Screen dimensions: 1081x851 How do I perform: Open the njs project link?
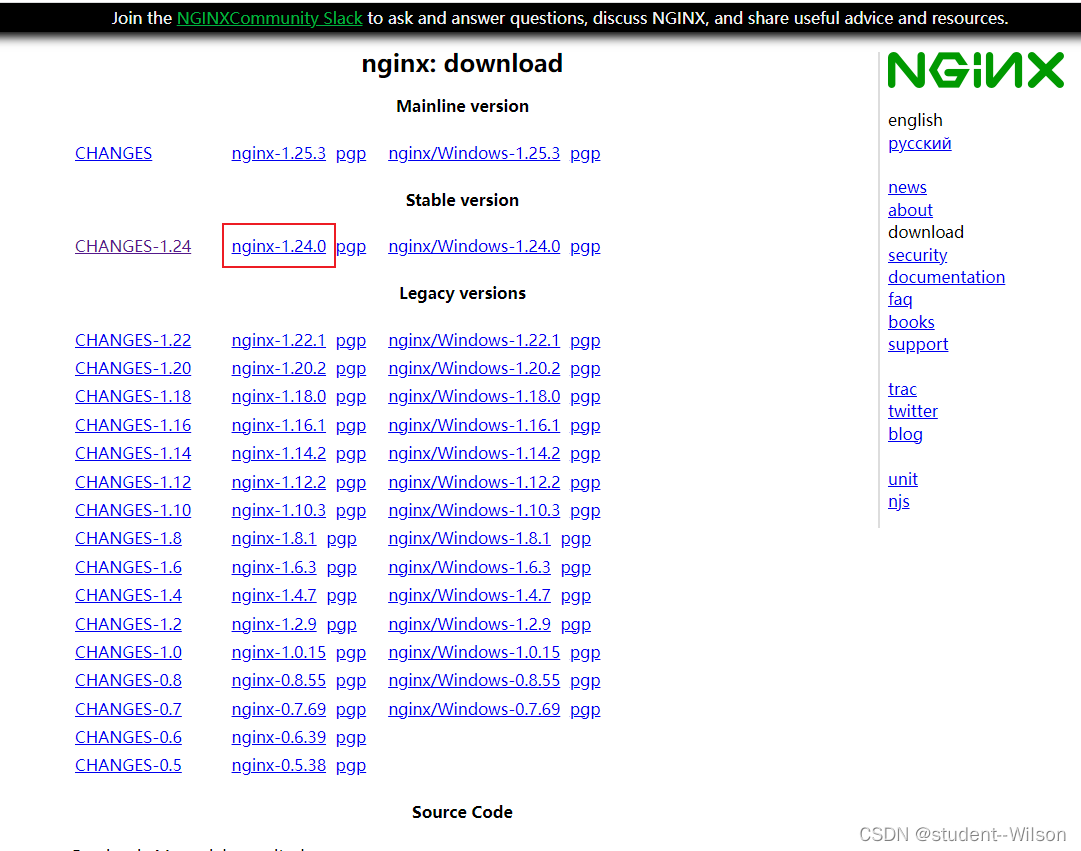(898, 501)
